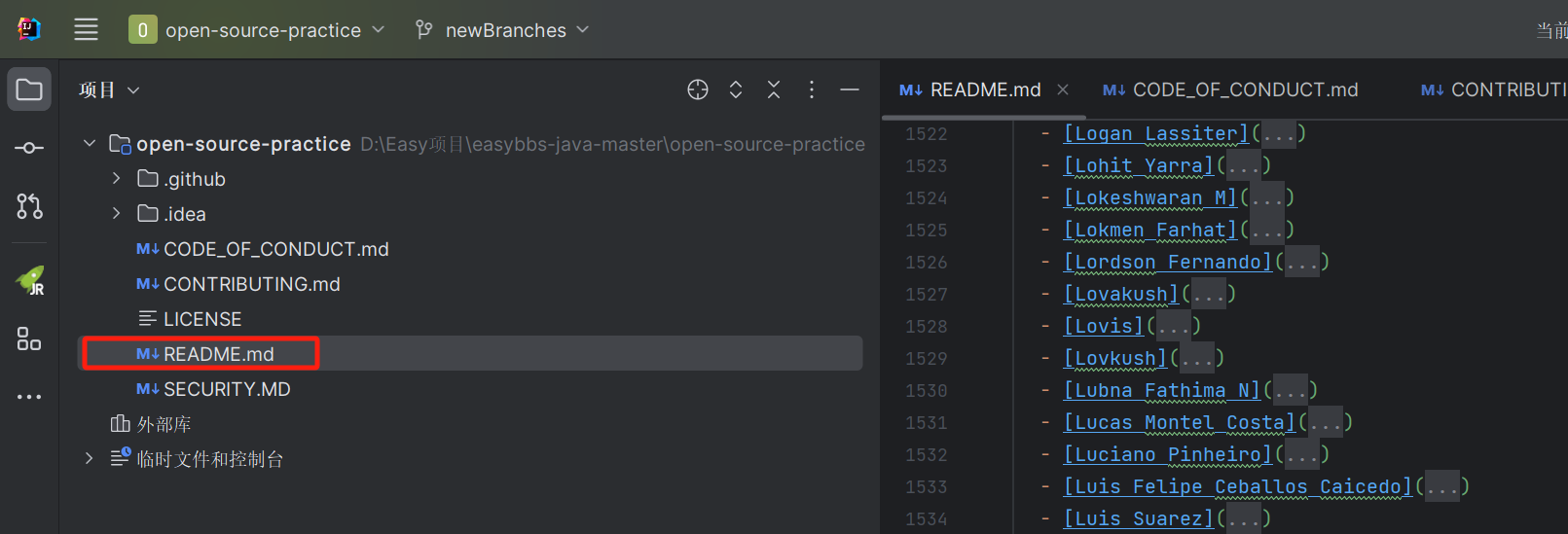Screen dimensions: 1568x534
Task: Open the main hamburger menu
Action: [x=86, y=30]
